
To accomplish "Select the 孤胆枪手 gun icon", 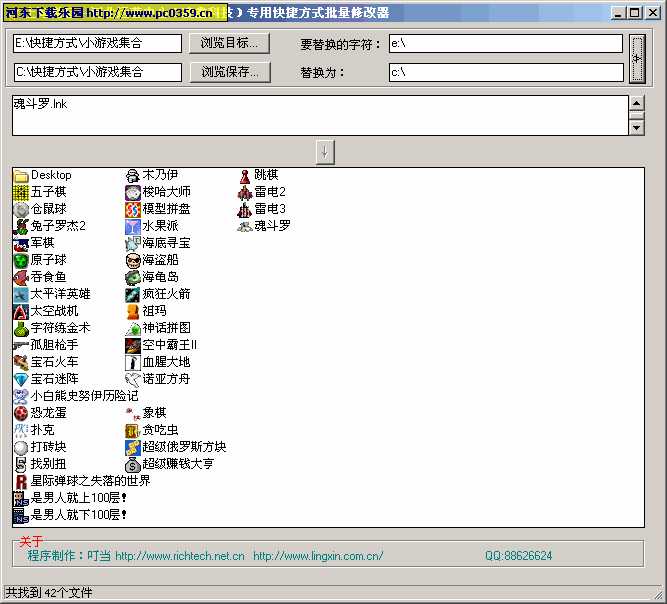I will click(21, 345).
